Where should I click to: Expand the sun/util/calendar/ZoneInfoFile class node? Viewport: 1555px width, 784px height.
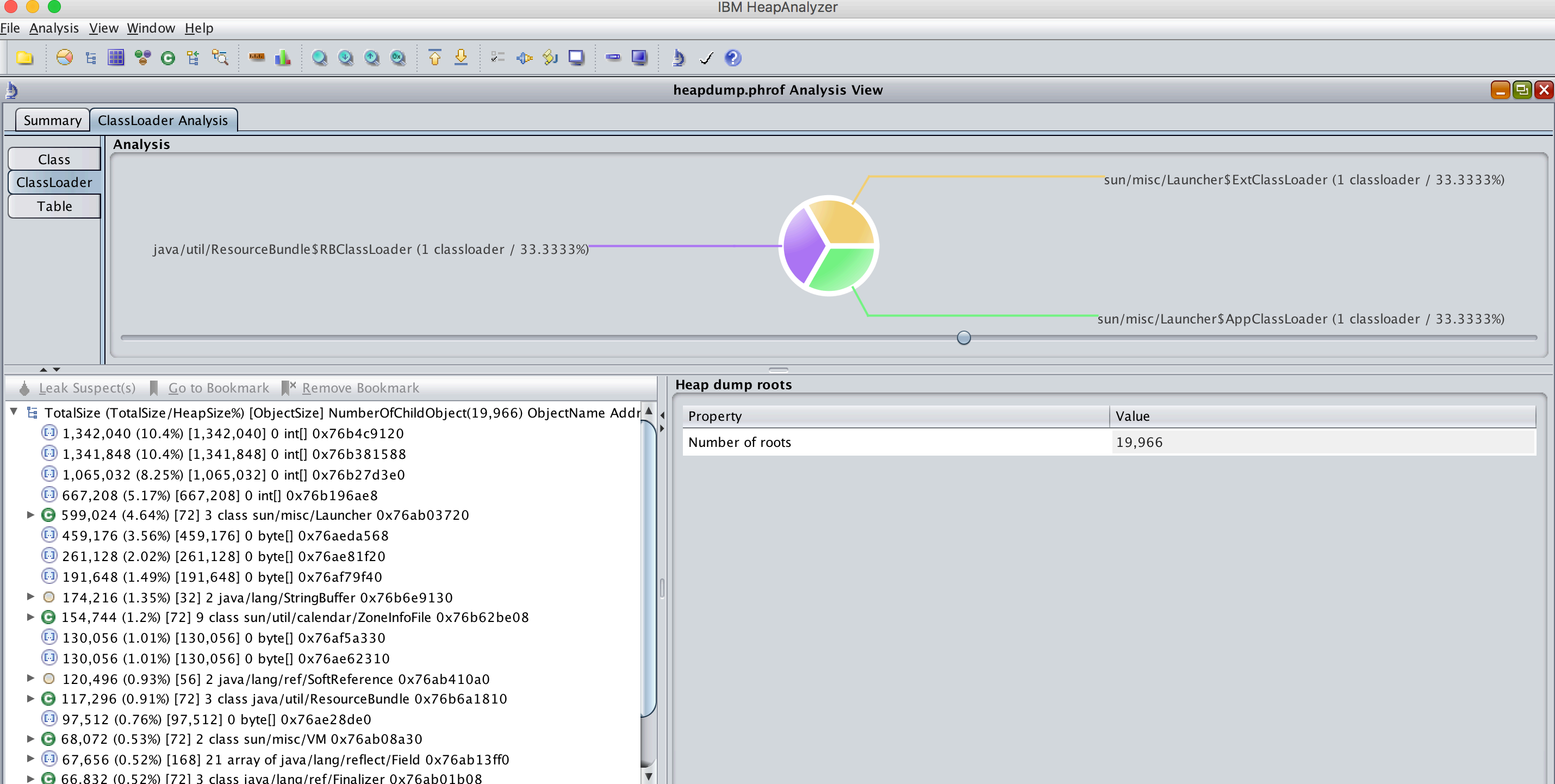click(30, 617)
